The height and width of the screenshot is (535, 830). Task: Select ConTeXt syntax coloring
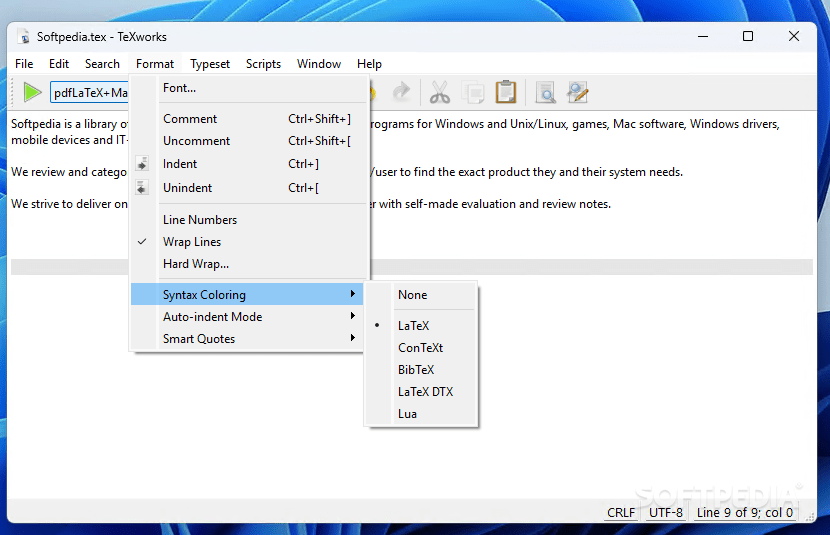(421, 348)
